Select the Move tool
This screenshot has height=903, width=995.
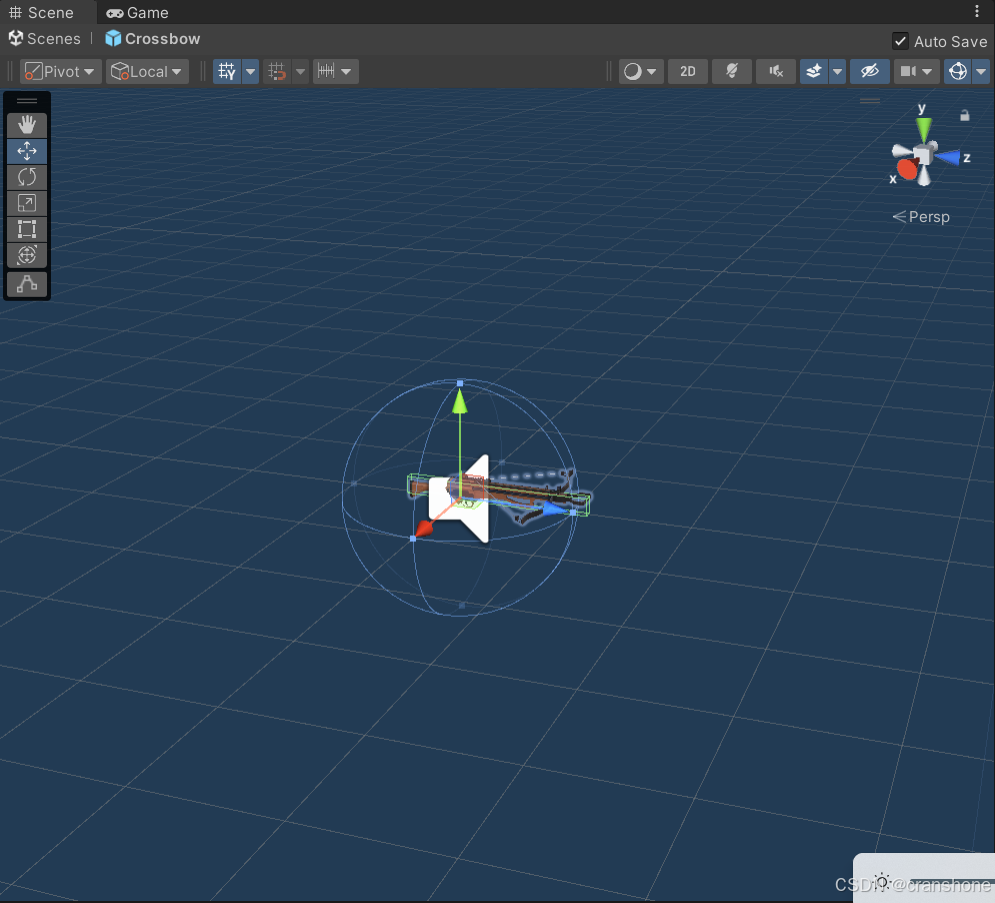click(27, 151)
